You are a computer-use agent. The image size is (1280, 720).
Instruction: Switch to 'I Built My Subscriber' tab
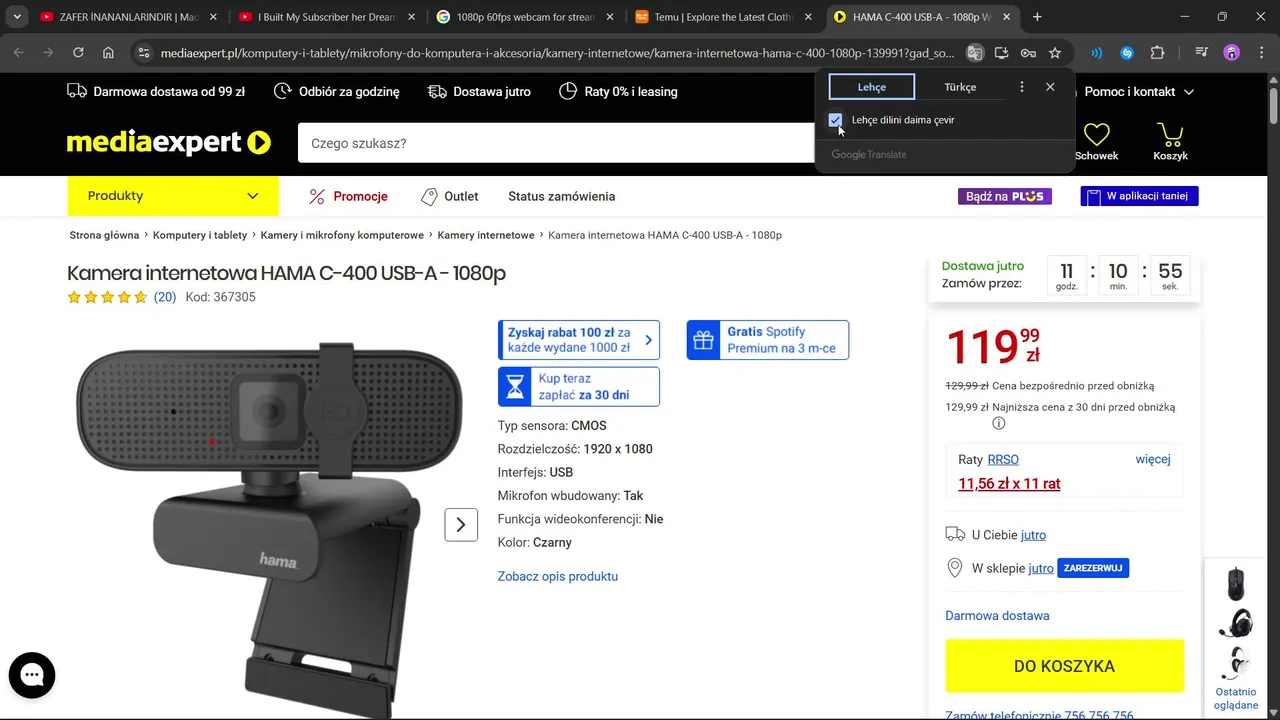point(326,17)
